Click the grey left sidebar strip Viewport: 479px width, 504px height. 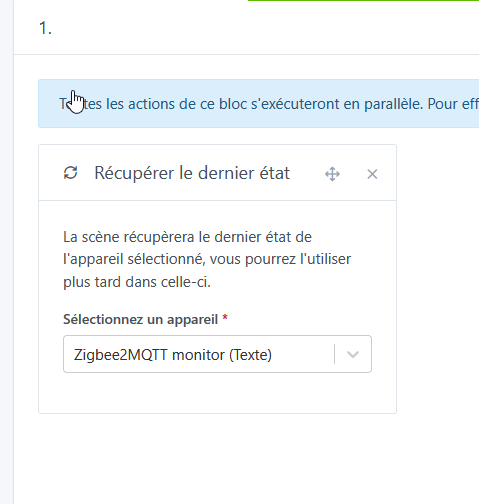click(x=7, y=252)
